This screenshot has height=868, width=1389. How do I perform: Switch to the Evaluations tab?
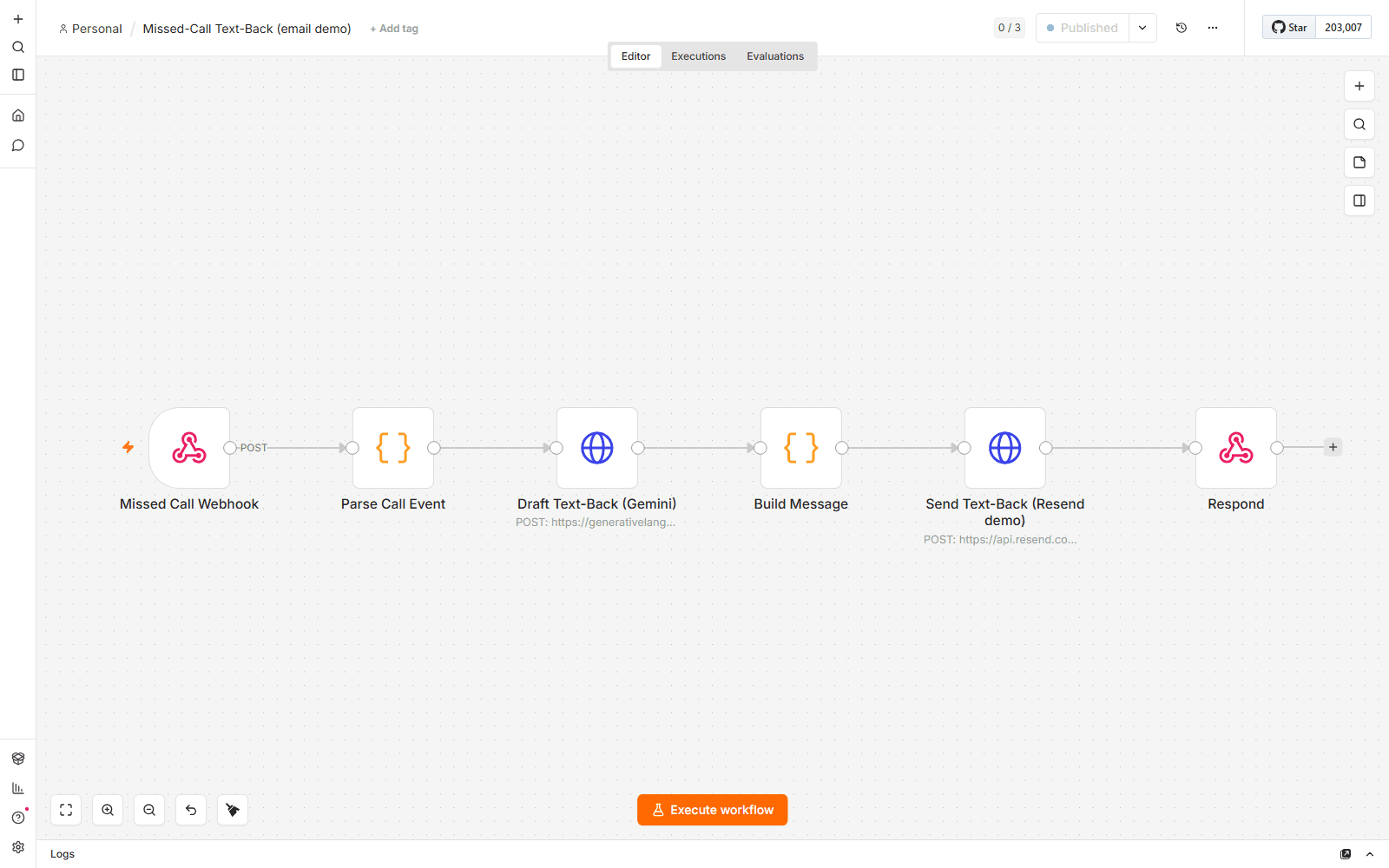[x=775, y=56]
